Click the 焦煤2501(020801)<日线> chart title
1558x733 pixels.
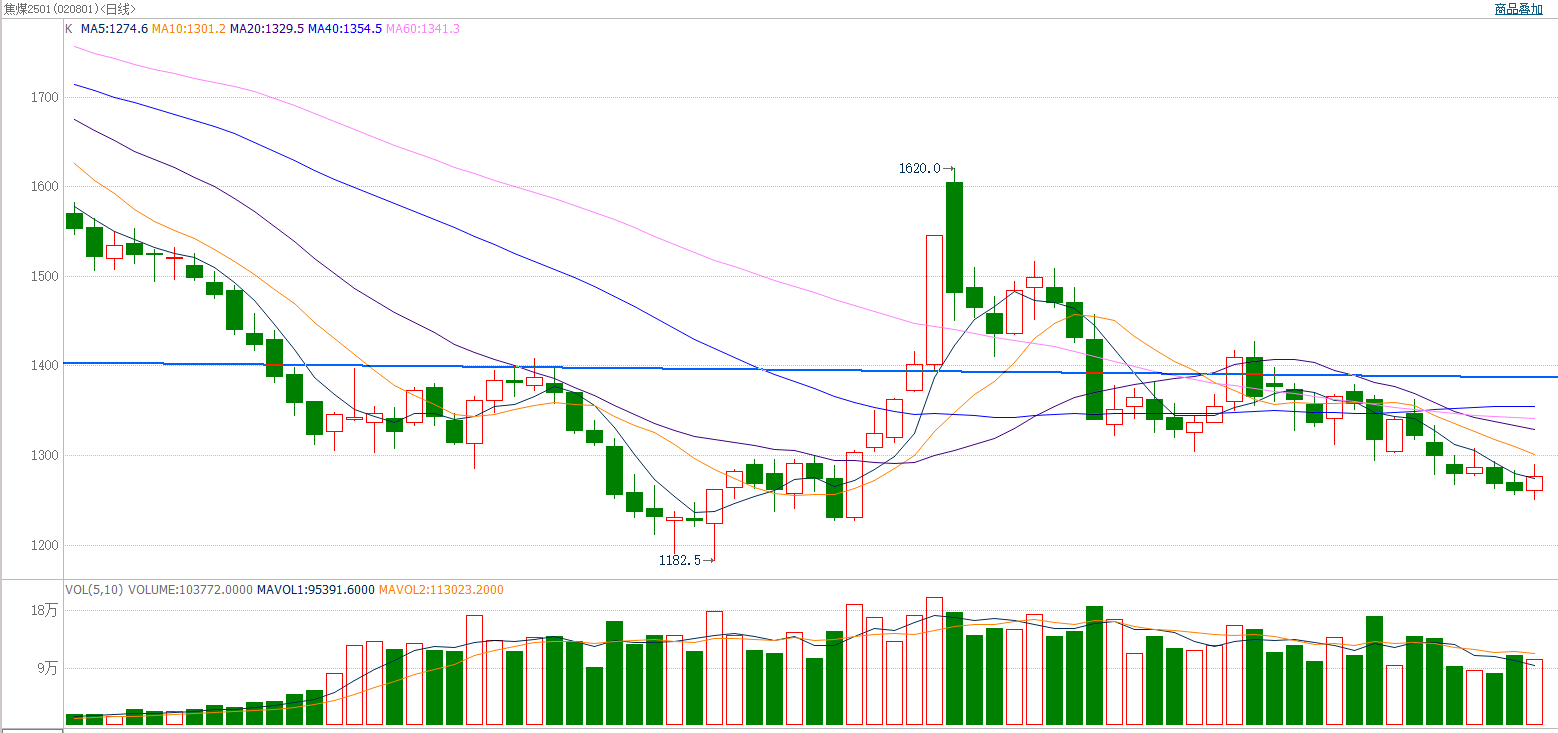pyautogui.click(x=69, y=9)
